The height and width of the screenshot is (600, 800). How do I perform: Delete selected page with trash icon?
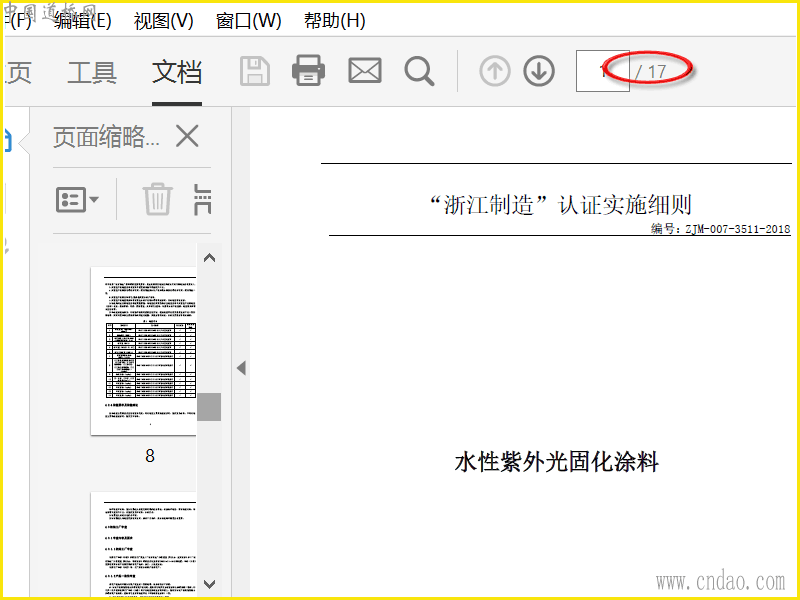(157, 199)
